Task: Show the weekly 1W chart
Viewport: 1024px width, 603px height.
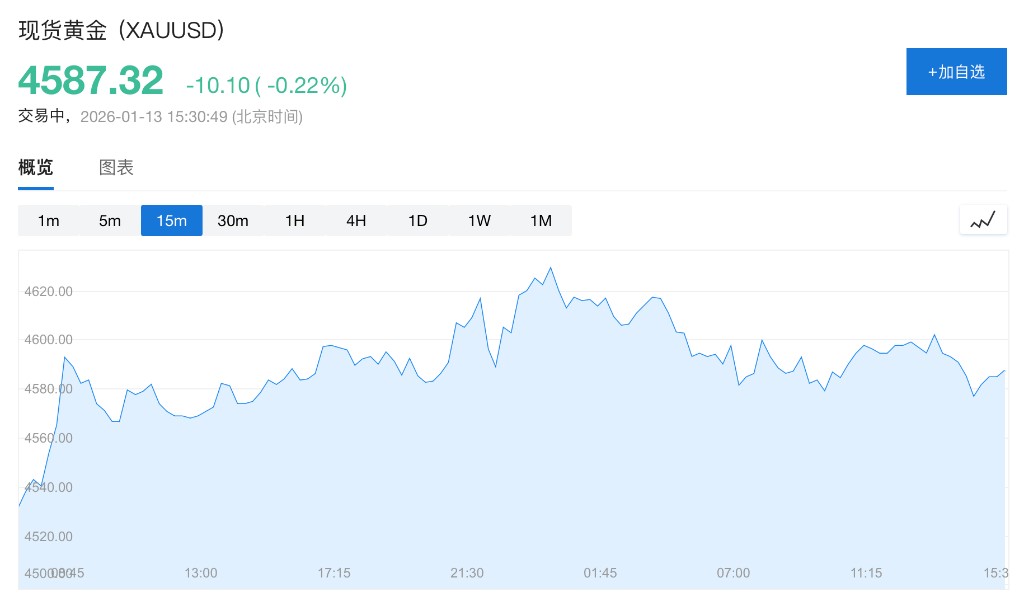Action: click(x=479, y=220)
